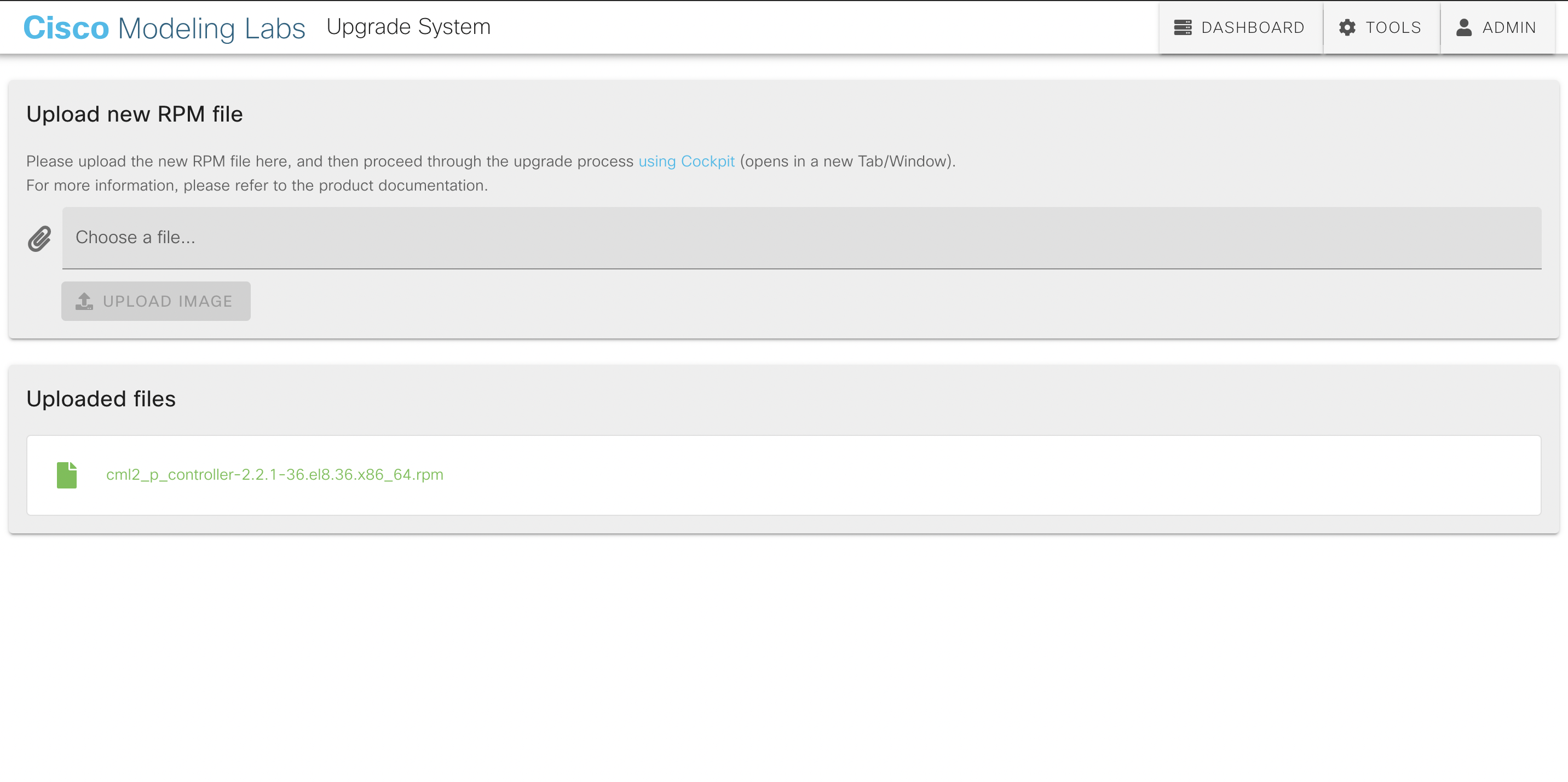The height and width of the screenshot is (782, 1568).
Task: Click the 'Please upload the new RPM' text
Action: click(x=328, y=162)
